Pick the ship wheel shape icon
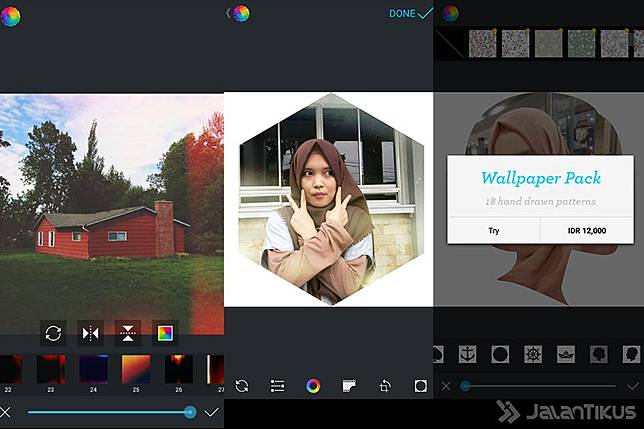The height and width of the screenshot is (429, 644). click(x=534, y=354)
